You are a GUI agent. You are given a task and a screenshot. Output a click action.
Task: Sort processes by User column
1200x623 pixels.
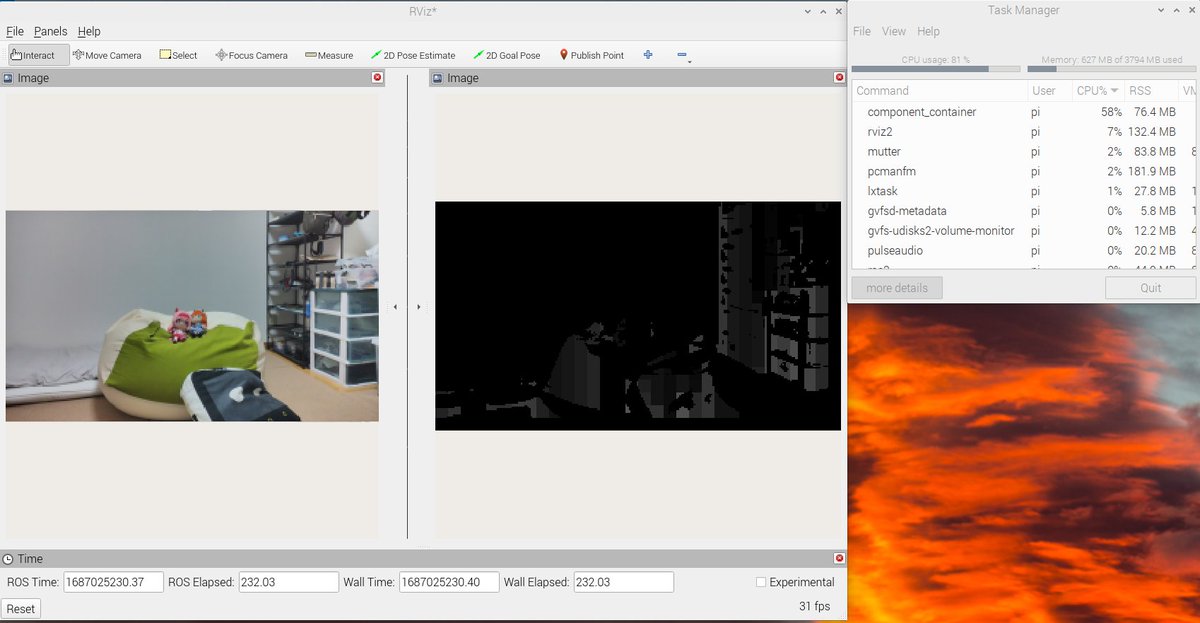pos(1048,90)
